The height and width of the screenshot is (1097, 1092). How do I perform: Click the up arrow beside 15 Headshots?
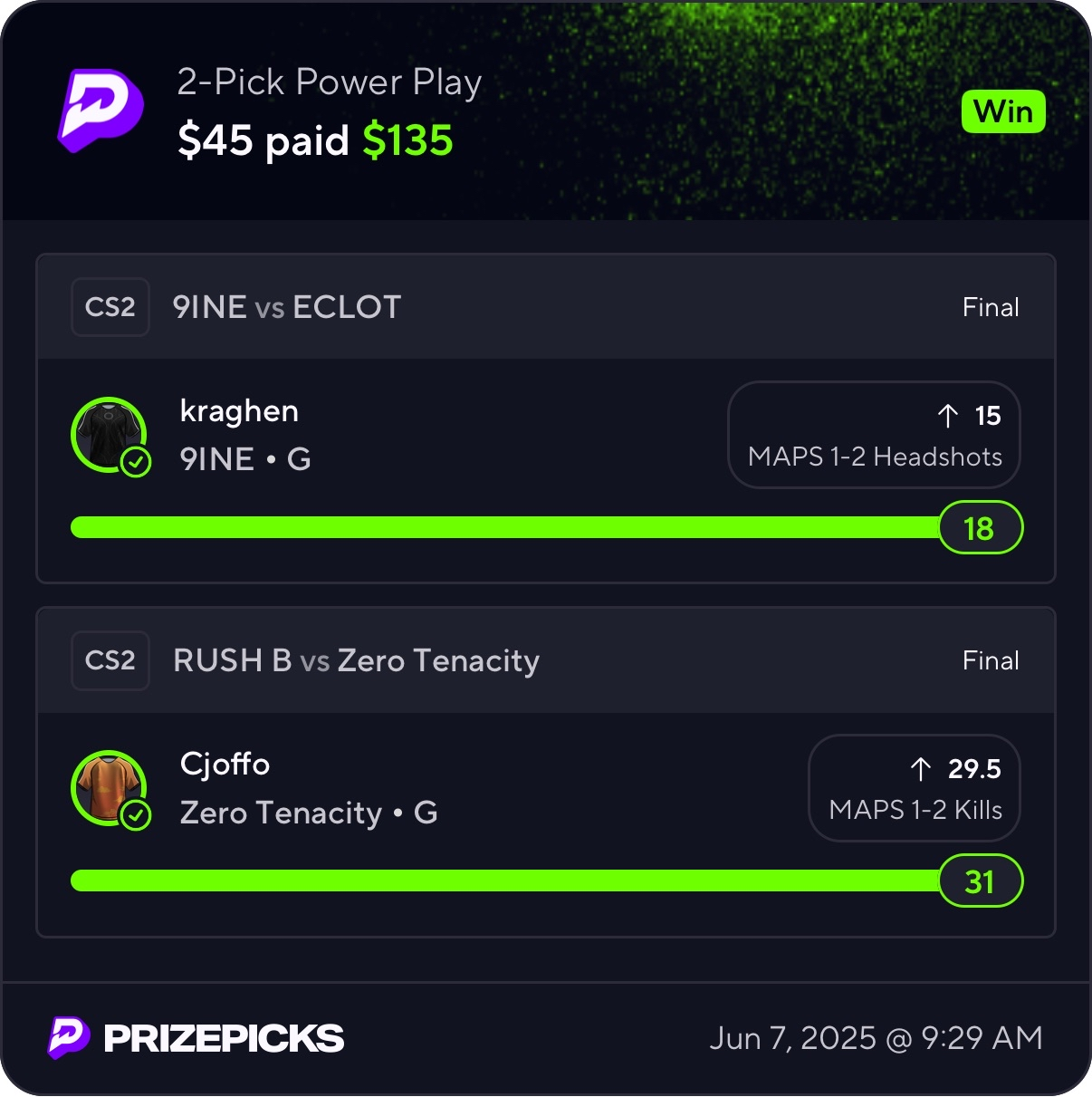(x=947, y=416)
